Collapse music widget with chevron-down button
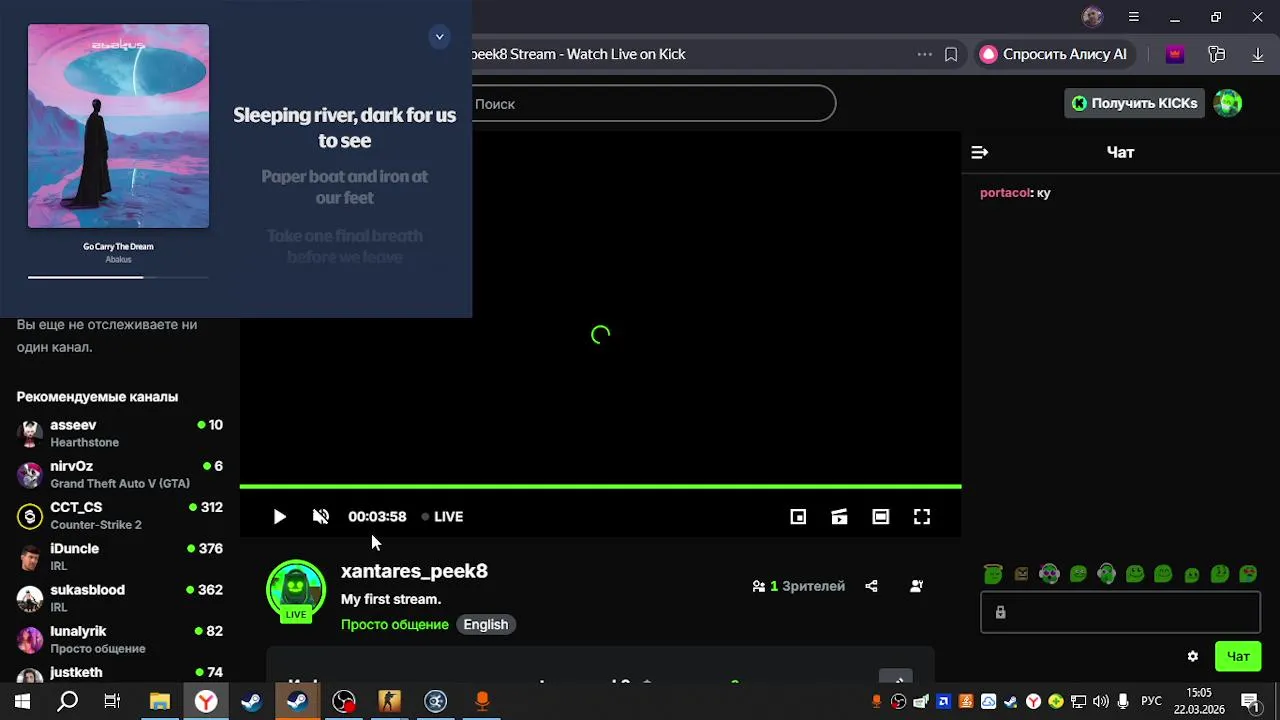Viewport: 1280px width, 720px height. [x=439, y=37]
